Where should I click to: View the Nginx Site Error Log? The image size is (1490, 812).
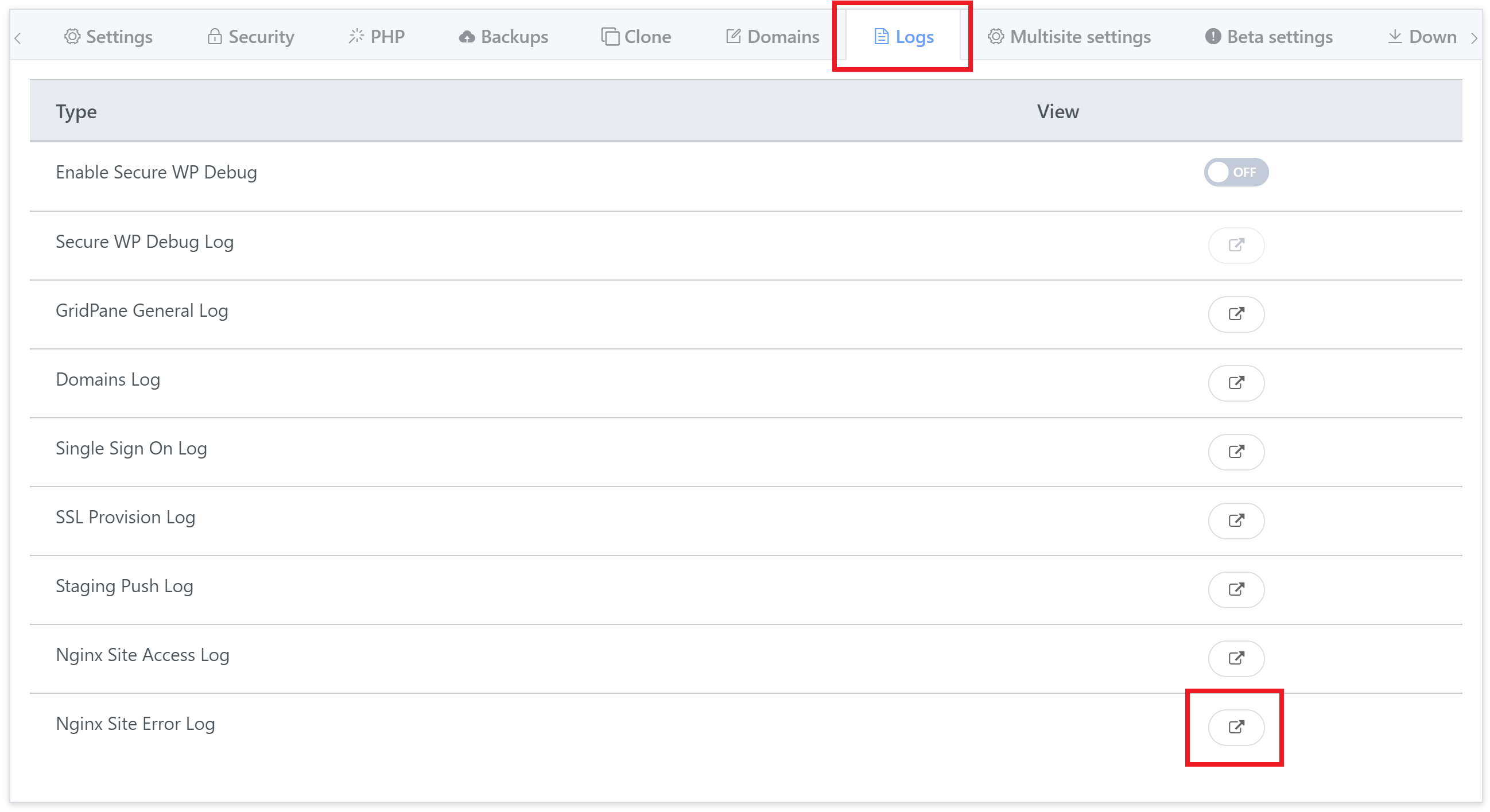click(x=1236, y=727)
